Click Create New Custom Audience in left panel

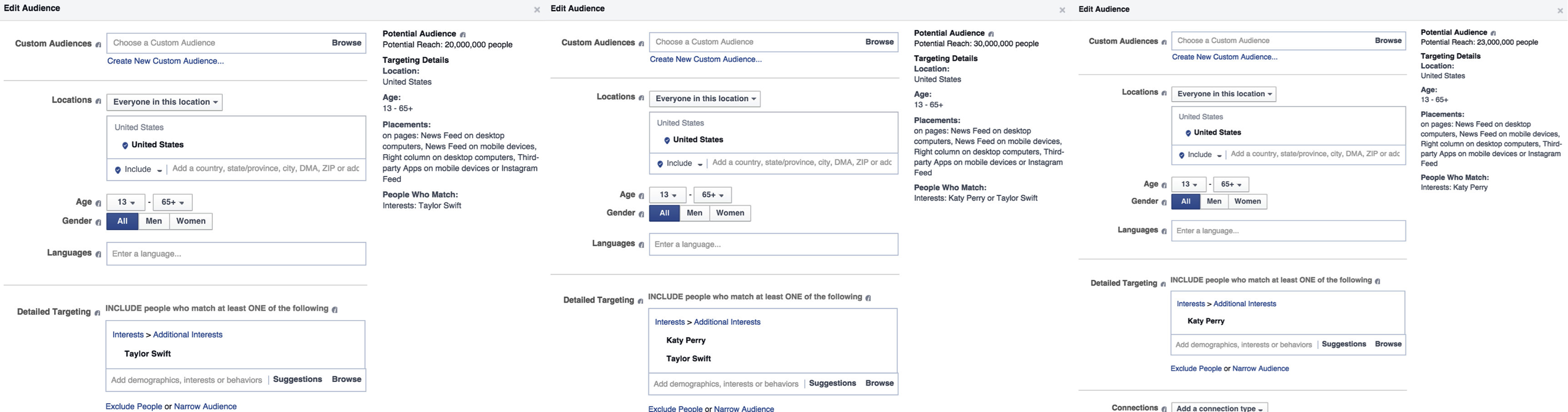click(166, 61)
